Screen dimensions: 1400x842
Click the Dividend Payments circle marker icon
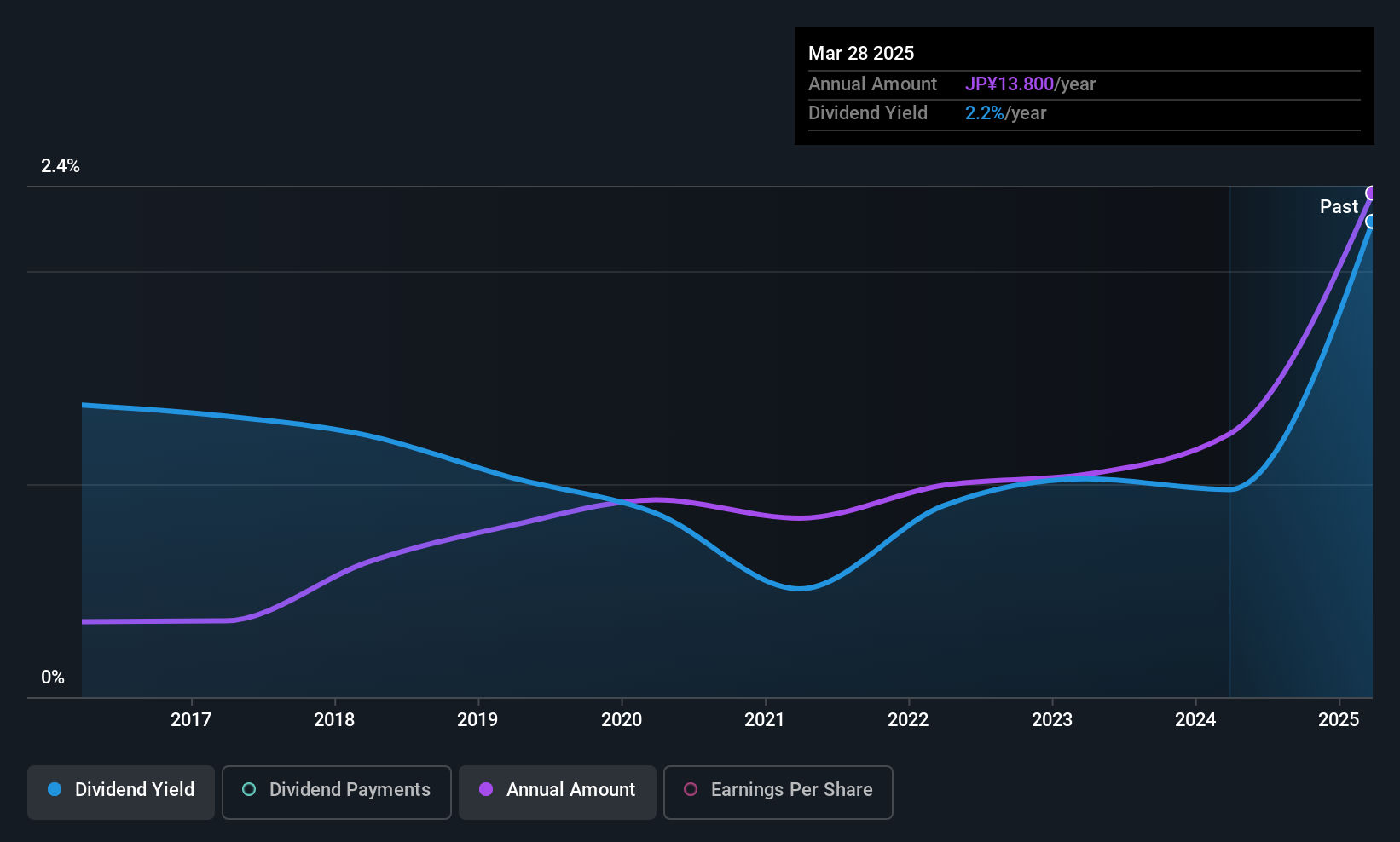[248, 791]
